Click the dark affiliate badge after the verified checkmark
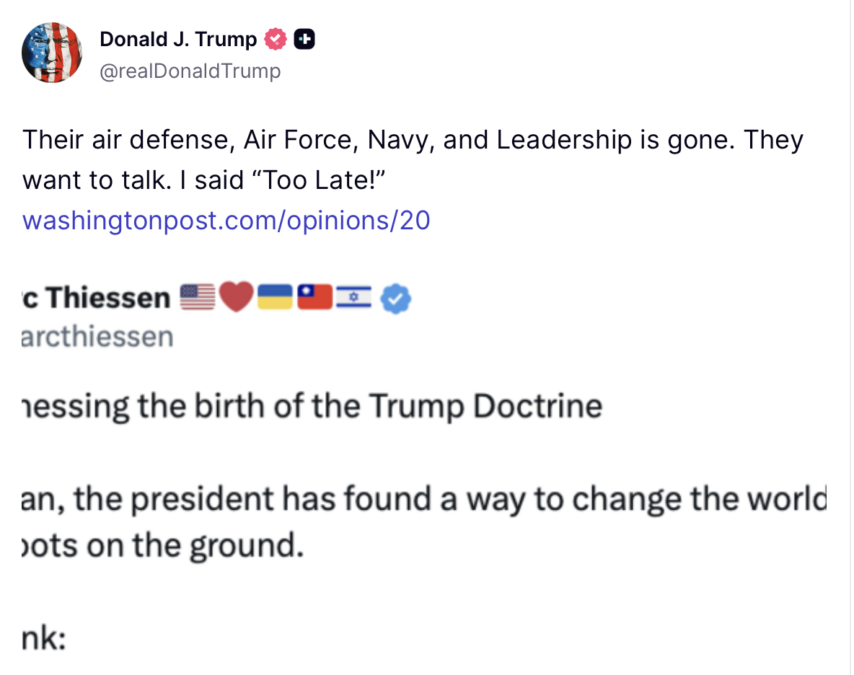854x675 pixels. point(303,39)
